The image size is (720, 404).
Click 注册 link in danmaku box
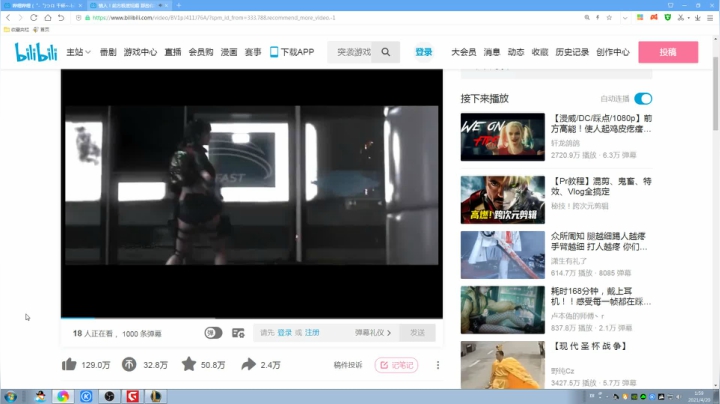312,332
